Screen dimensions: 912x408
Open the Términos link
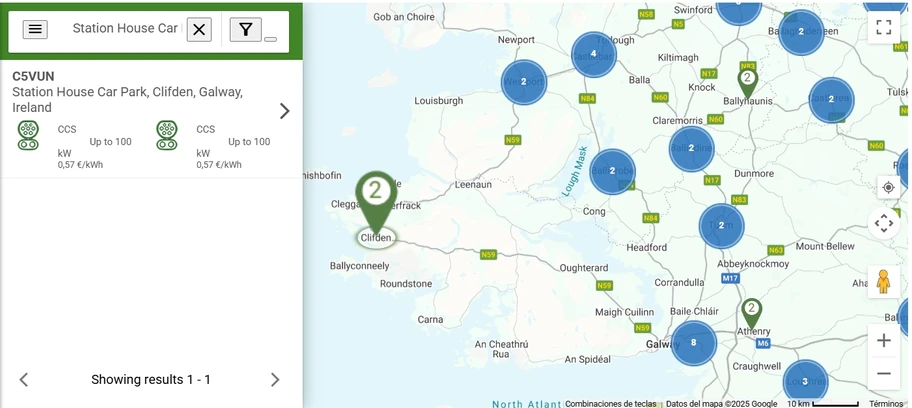pos(885,404)
